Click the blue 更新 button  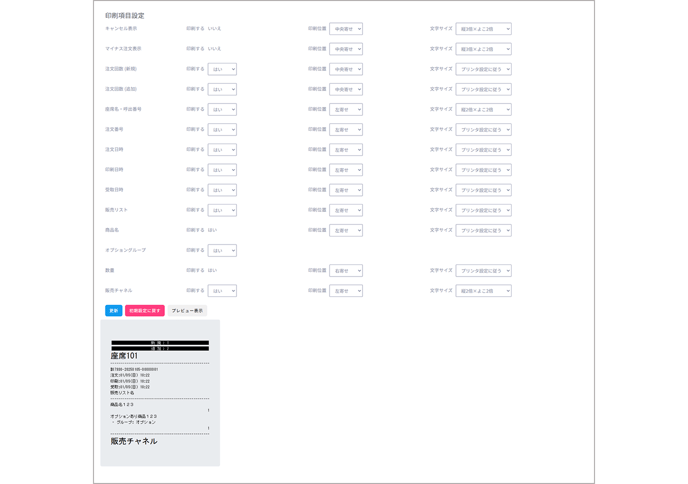pos(113,311)
